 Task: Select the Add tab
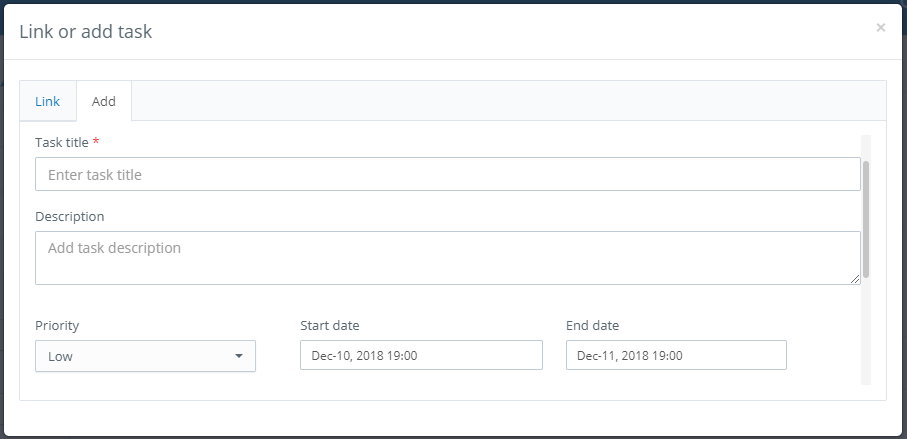(104, 101)
